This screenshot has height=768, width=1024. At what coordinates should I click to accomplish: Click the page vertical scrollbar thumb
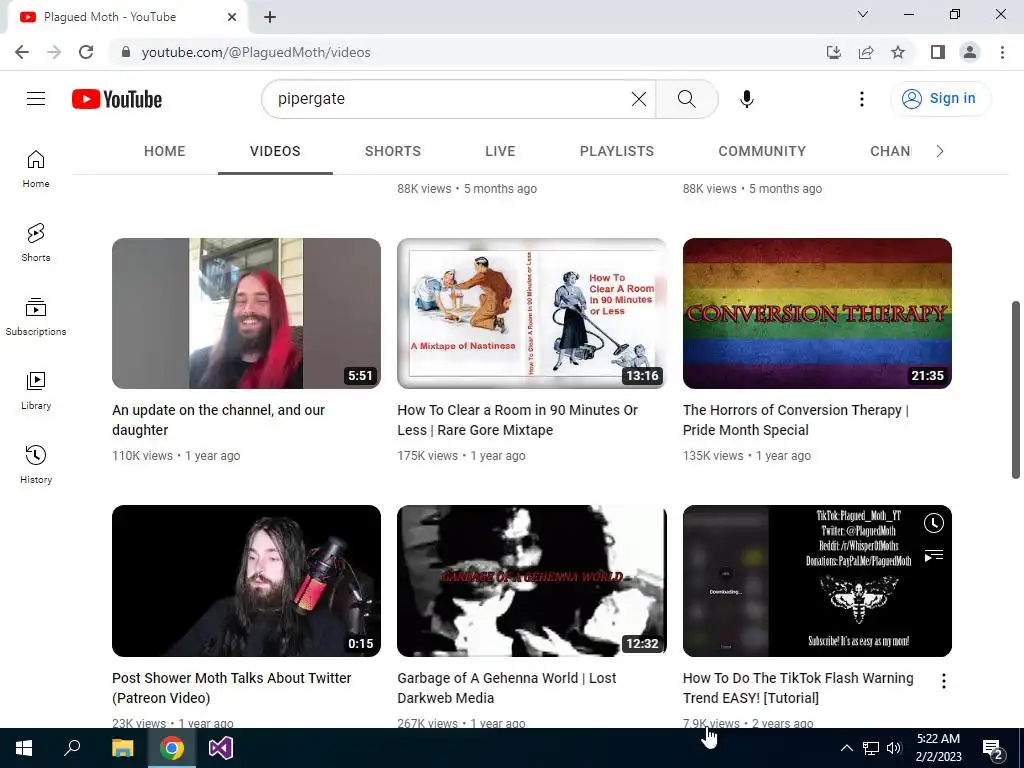[x=1016, y=390]
